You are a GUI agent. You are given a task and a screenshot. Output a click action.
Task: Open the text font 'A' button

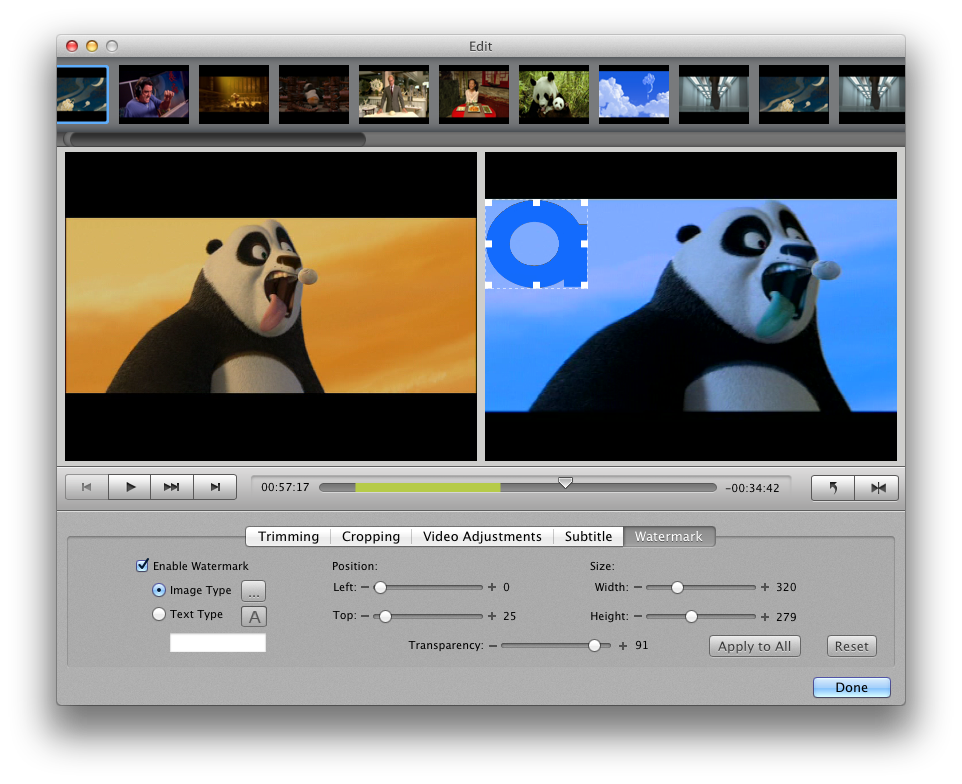(254, 616)
